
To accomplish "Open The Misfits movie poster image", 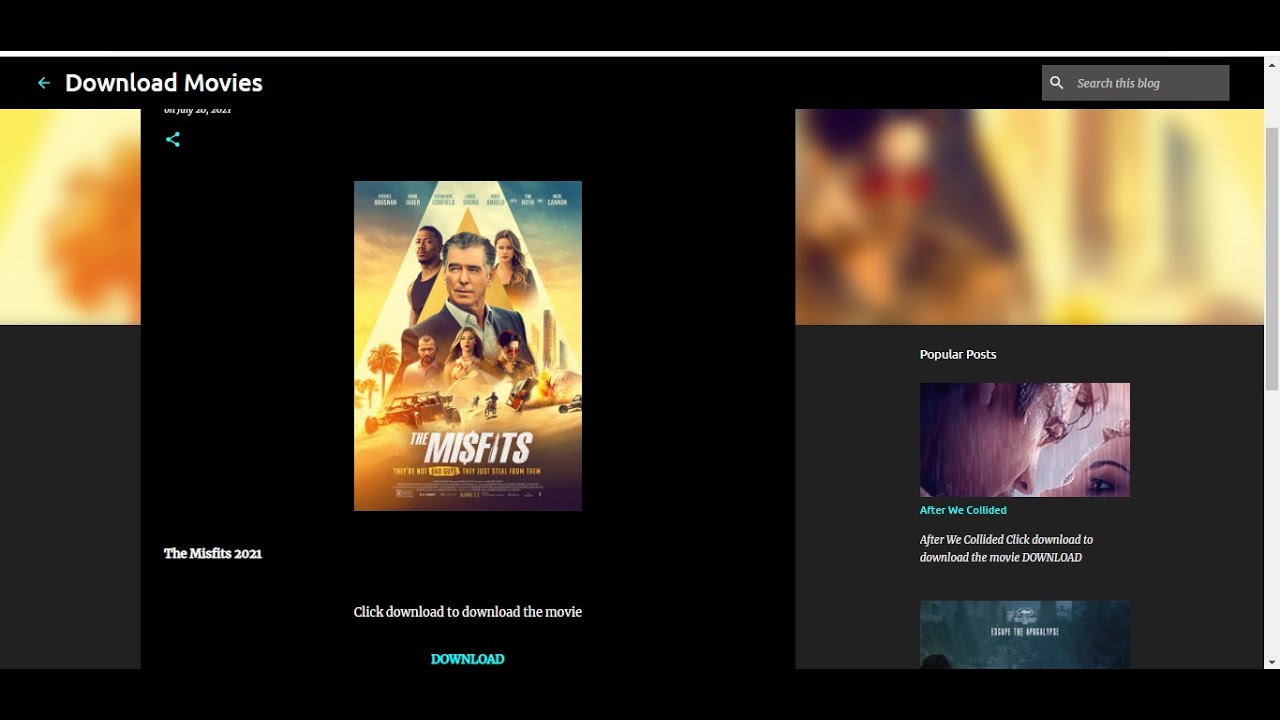I will point(467,345).
